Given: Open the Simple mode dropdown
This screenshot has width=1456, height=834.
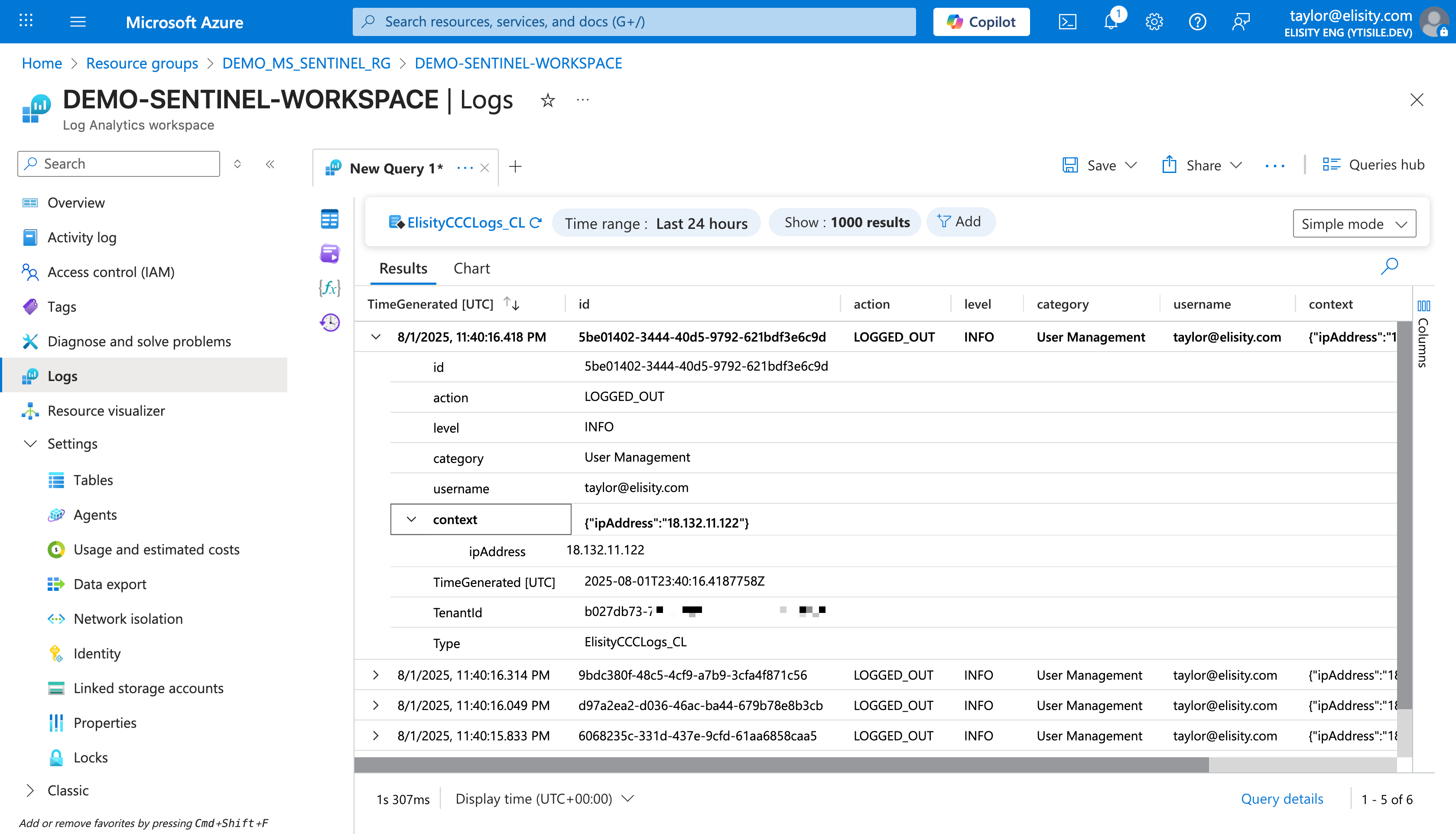Looking at the screenshot, I should click(x=1354, y=223).
